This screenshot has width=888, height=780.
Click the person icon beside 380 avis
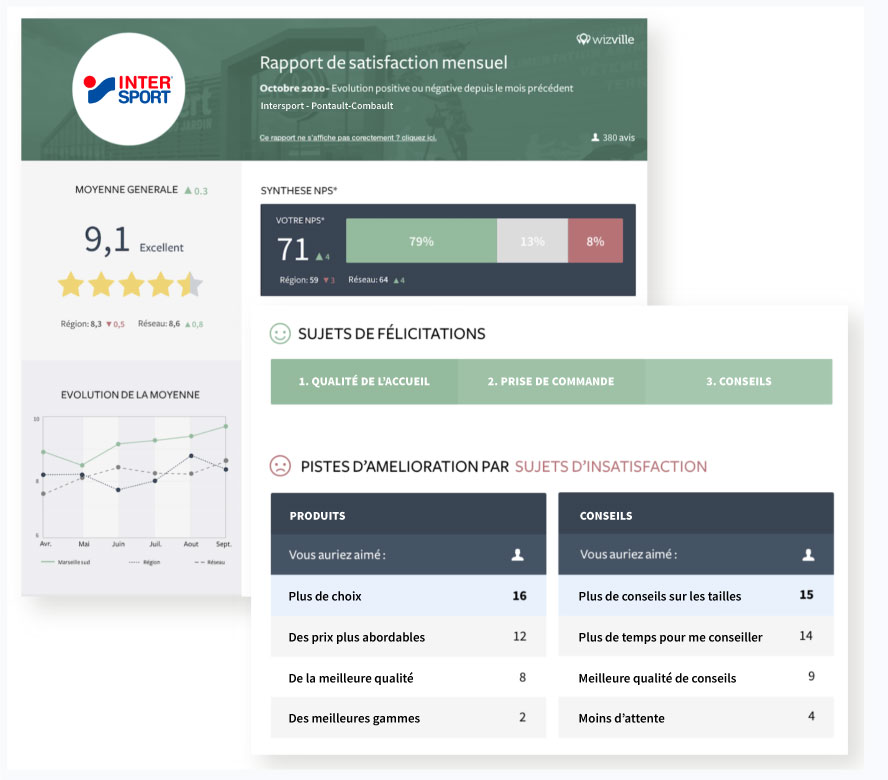coord(596,137)
